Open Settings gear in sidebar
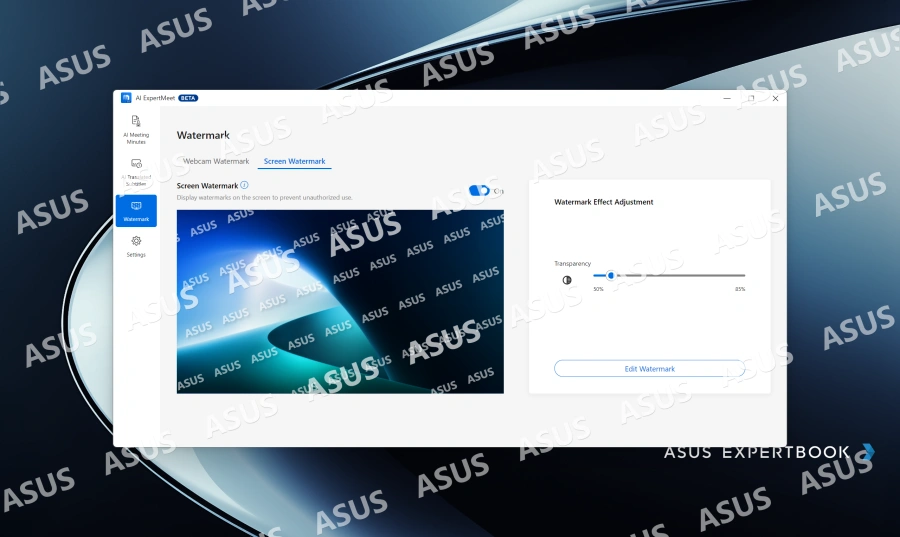The height and width of the screenshot is (537, 900). (136, 246)
